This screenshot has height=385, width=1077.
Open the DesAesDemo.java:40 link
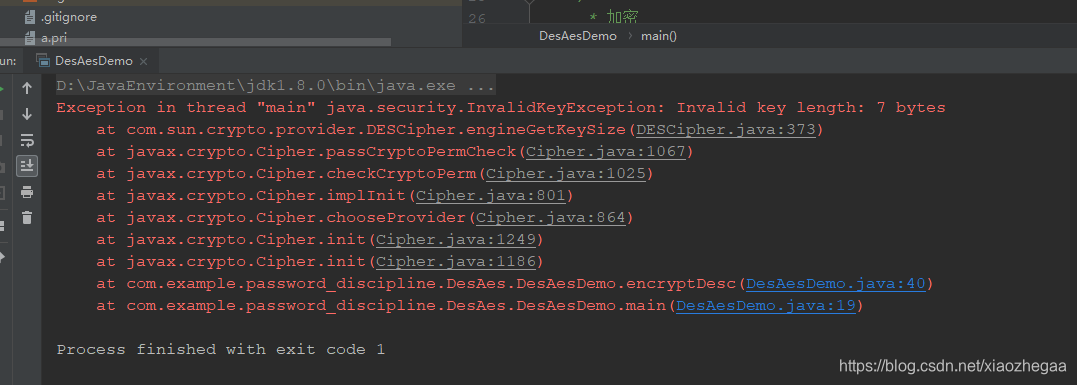[x=836, y=283]
